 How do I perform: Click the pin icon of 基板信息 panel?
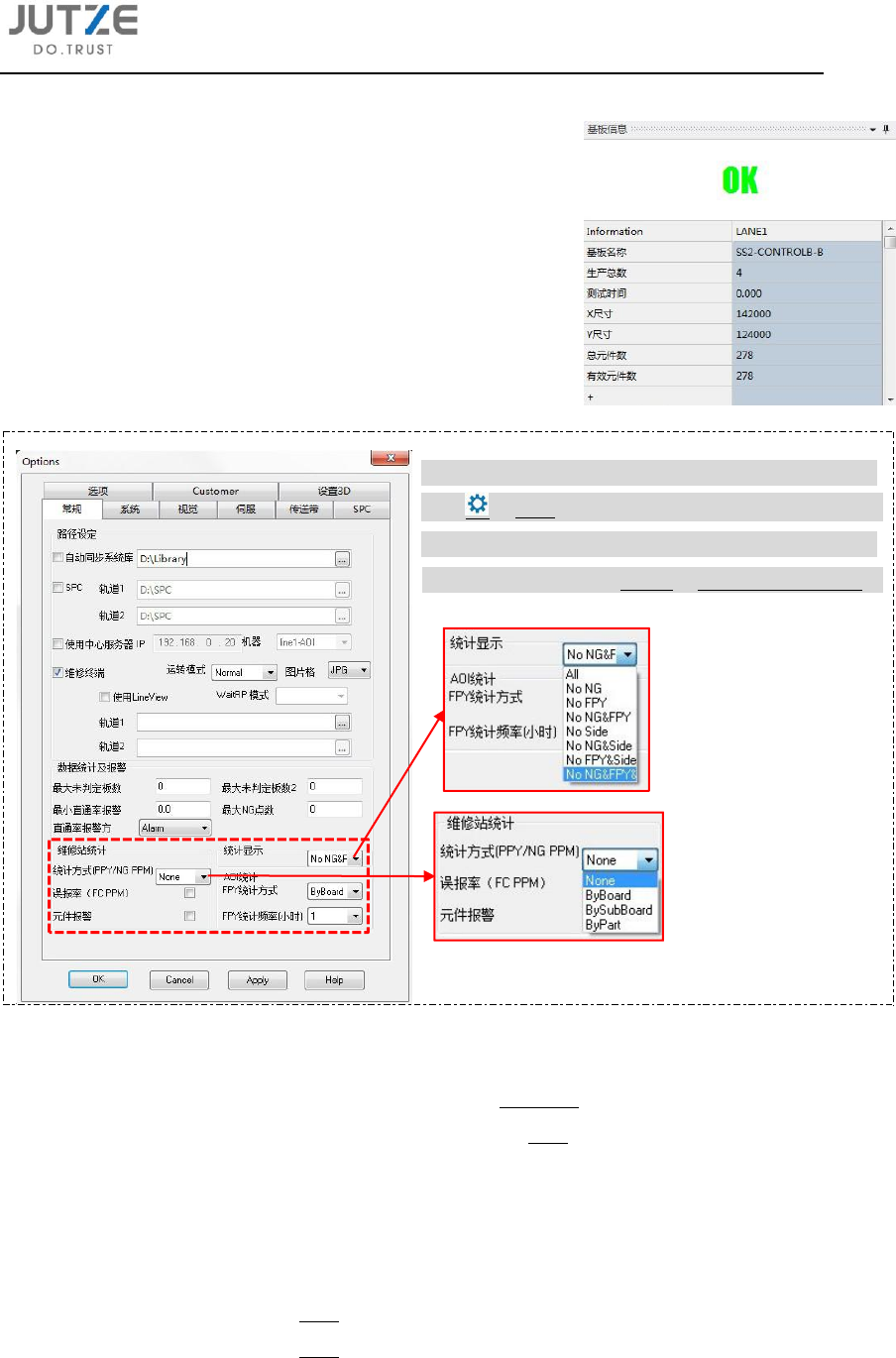[886, 129]
